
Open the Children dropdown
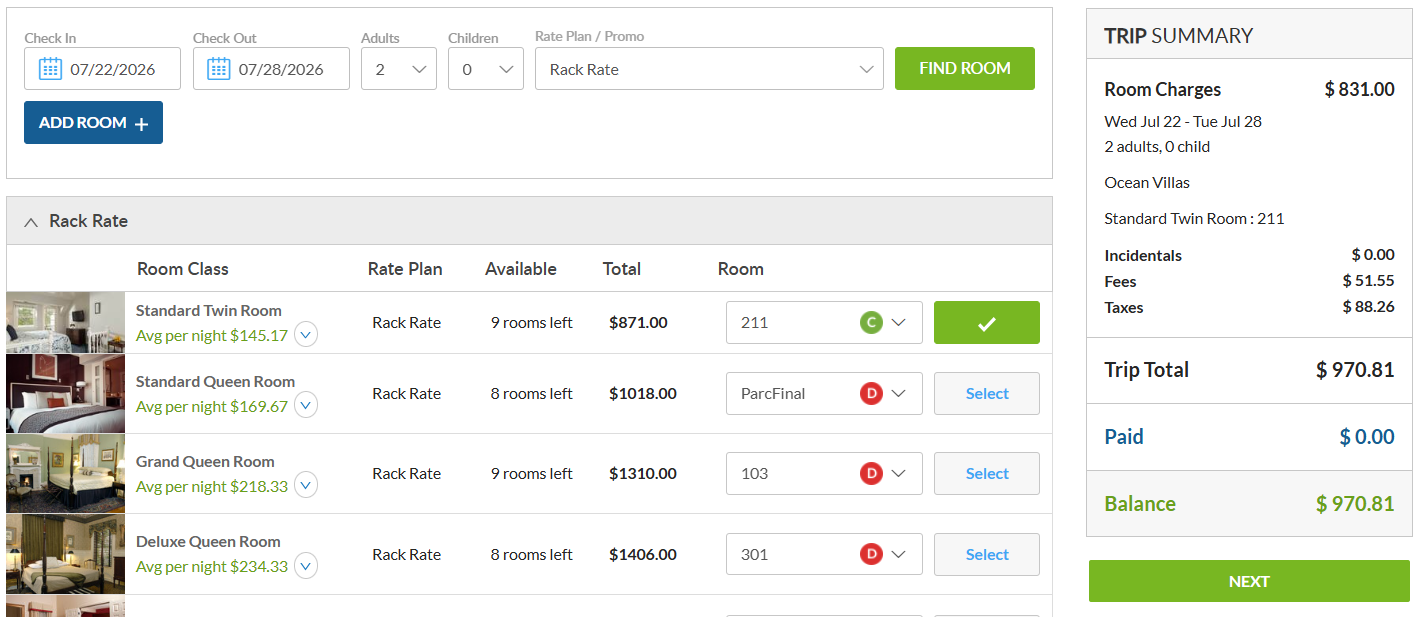486,69
